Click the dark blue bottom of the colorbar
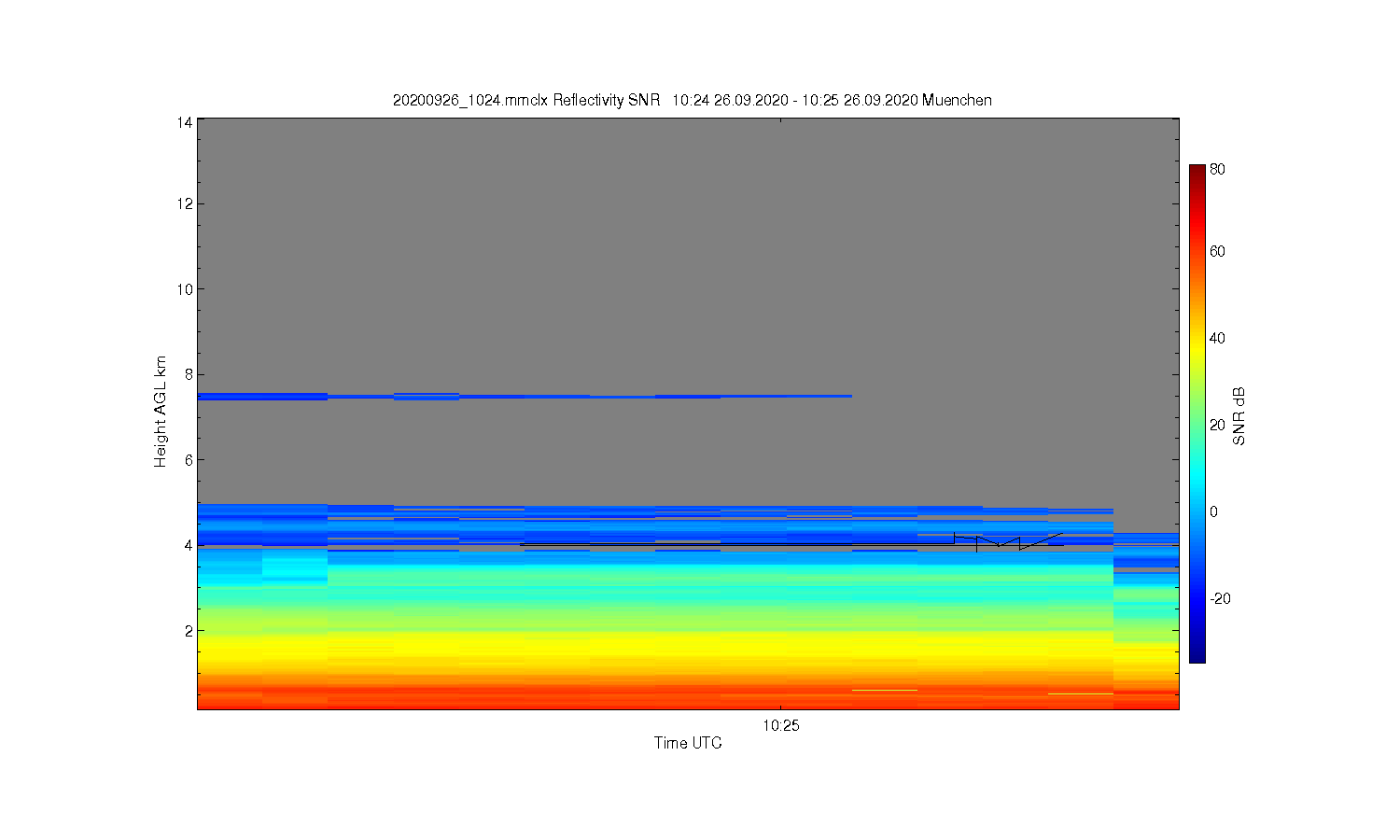The height and width of the screenshot is (840, 1400). [1197, 649]
